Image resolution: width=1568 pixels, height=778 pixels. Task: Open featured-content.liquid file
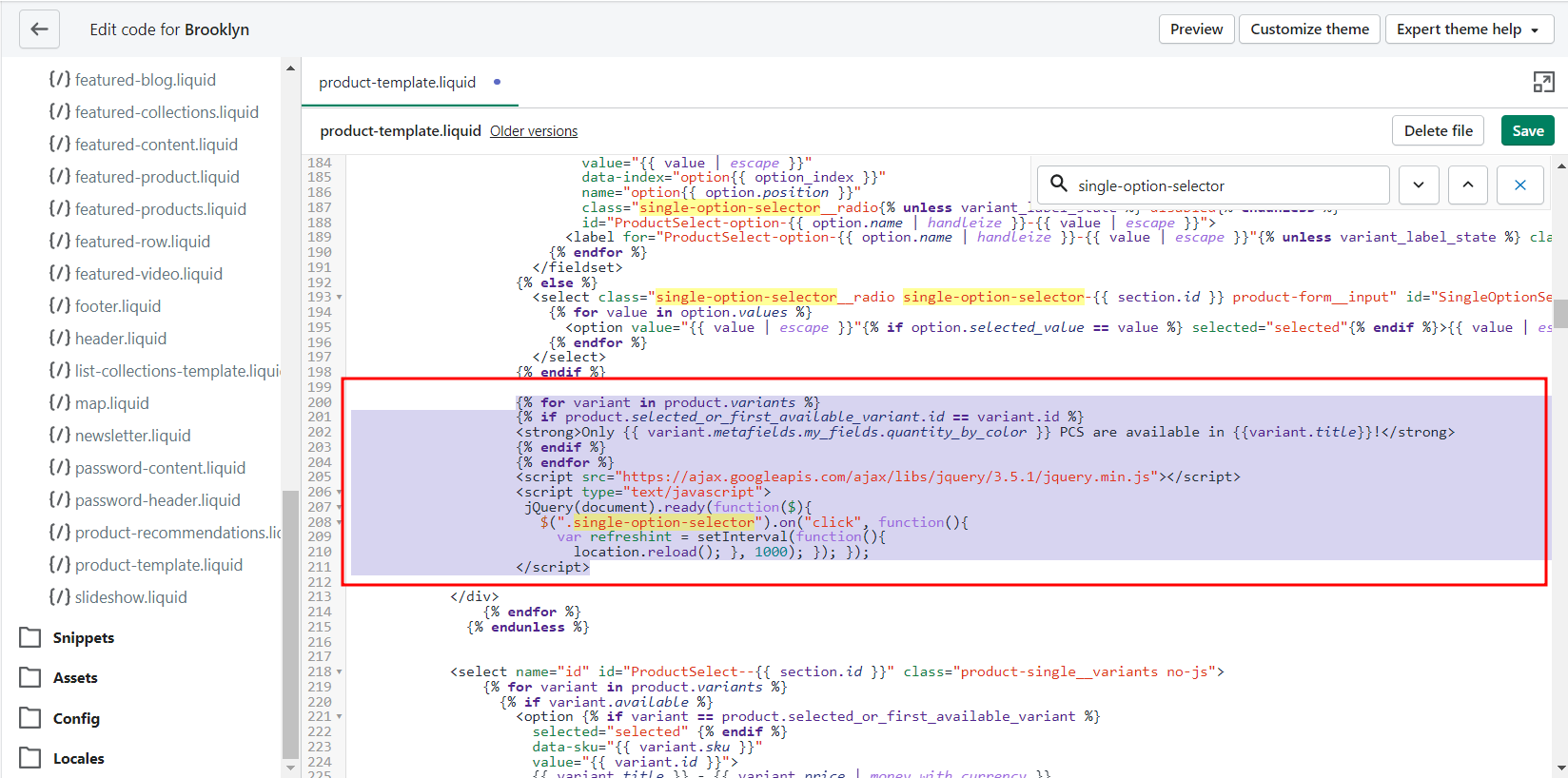point(143,145)
